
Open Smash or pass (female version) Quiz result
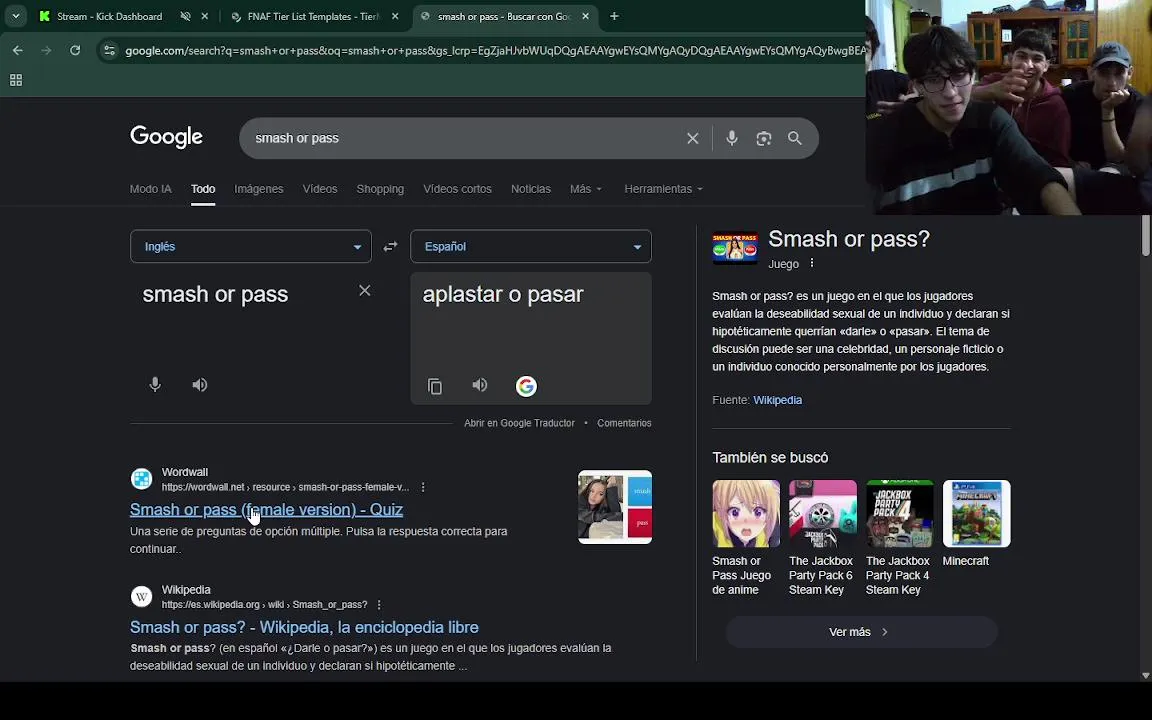266,509
